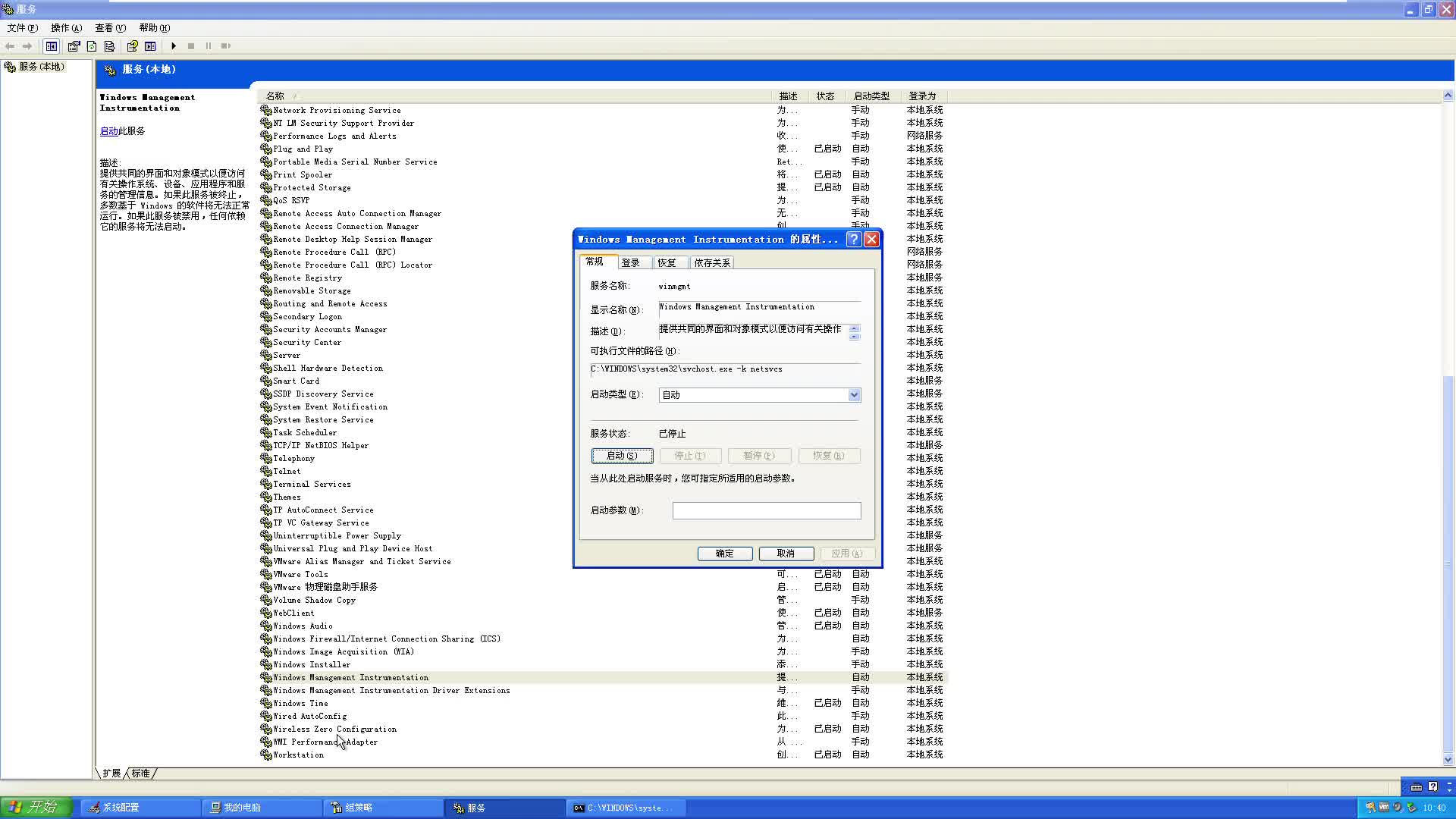Click the Refresh icon in the toolbar
This screenshot has height=819, width=1456.
pos(91,46)
